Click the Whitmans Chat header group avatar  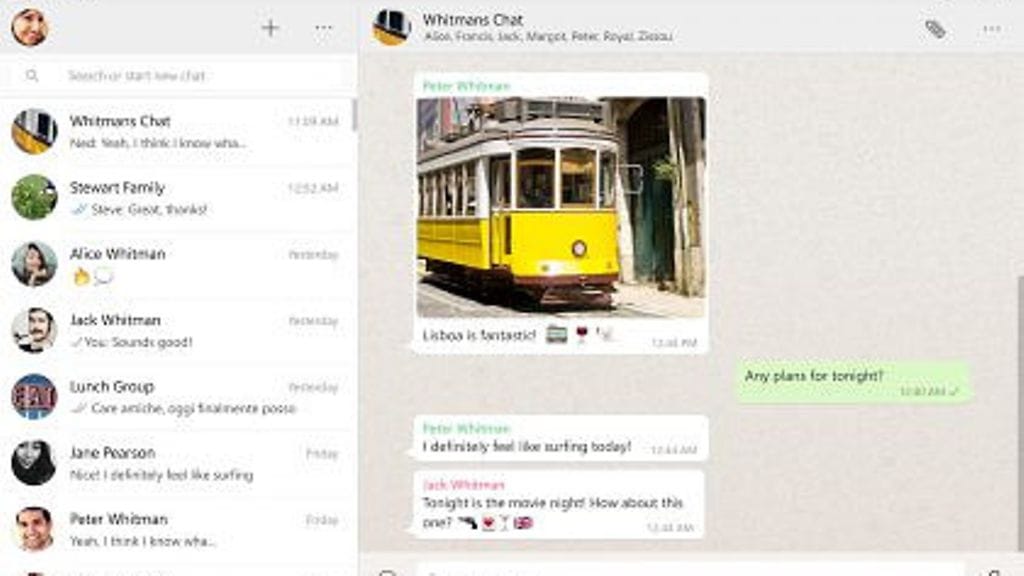click(391, 27)
